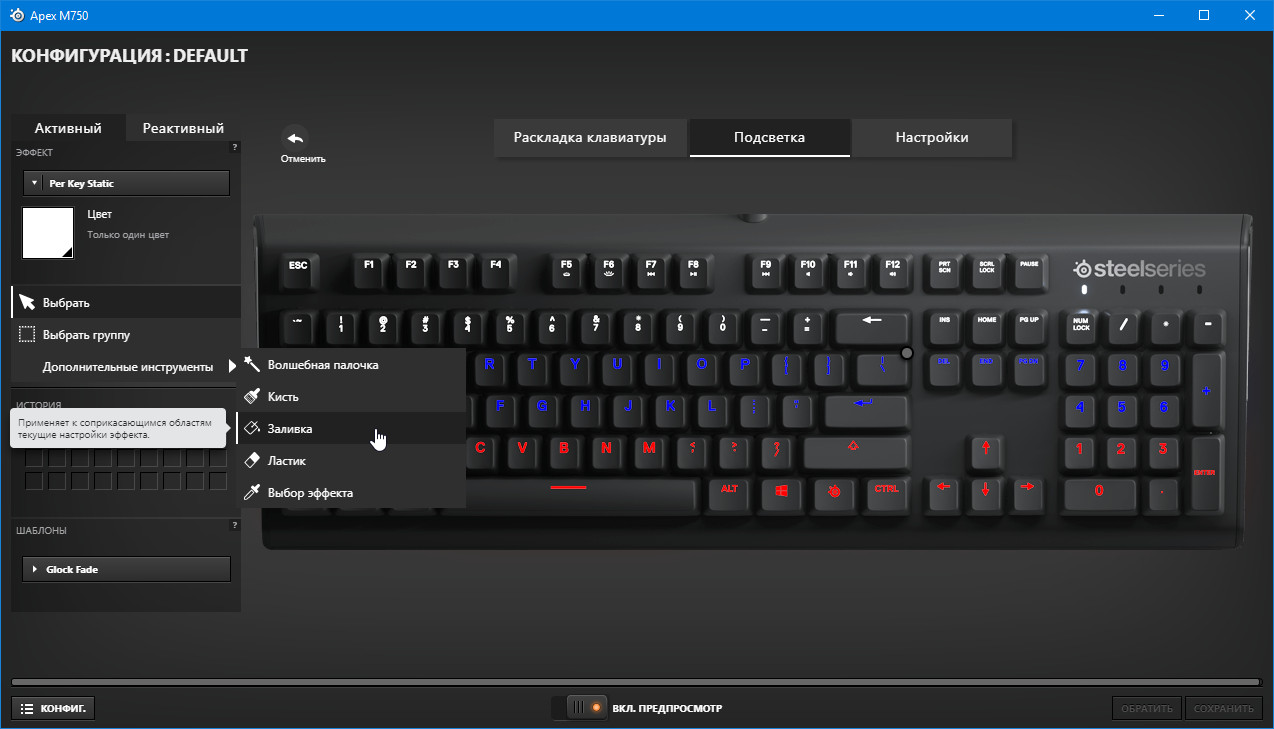1274x729 pixels.
Task: Open the КОНФИГ. configurations list
Action: click(x=54, y=708)
